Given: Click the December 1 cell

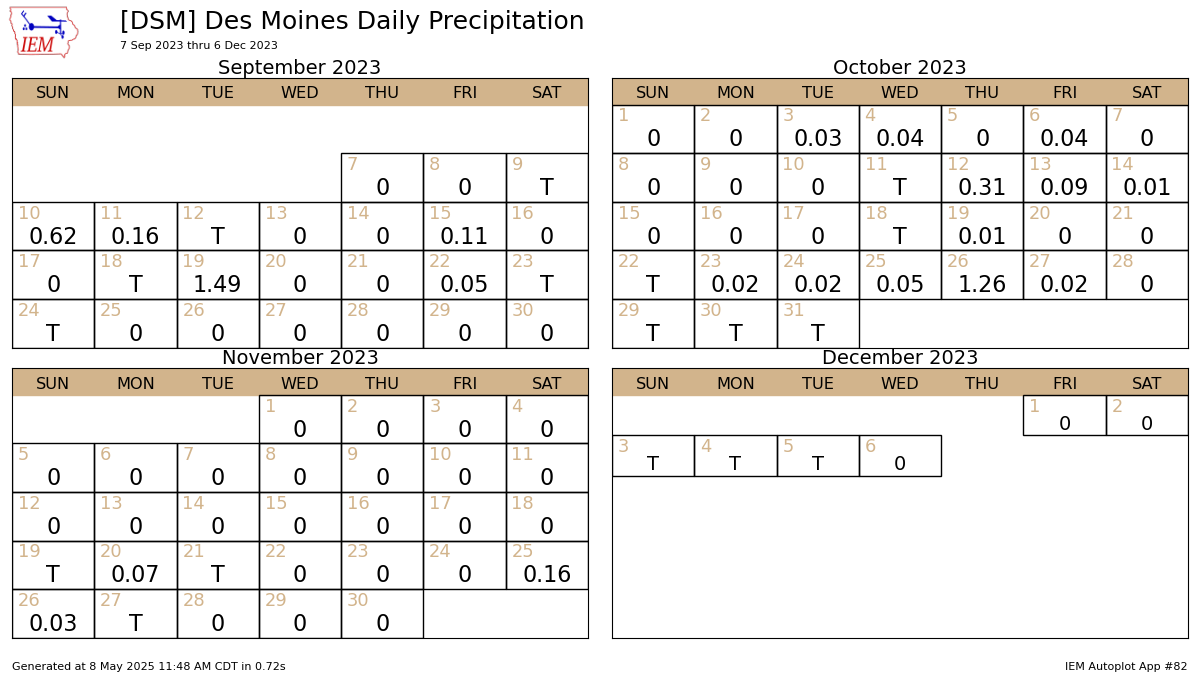Looking at the screenshot, I should pos(1064,415).
